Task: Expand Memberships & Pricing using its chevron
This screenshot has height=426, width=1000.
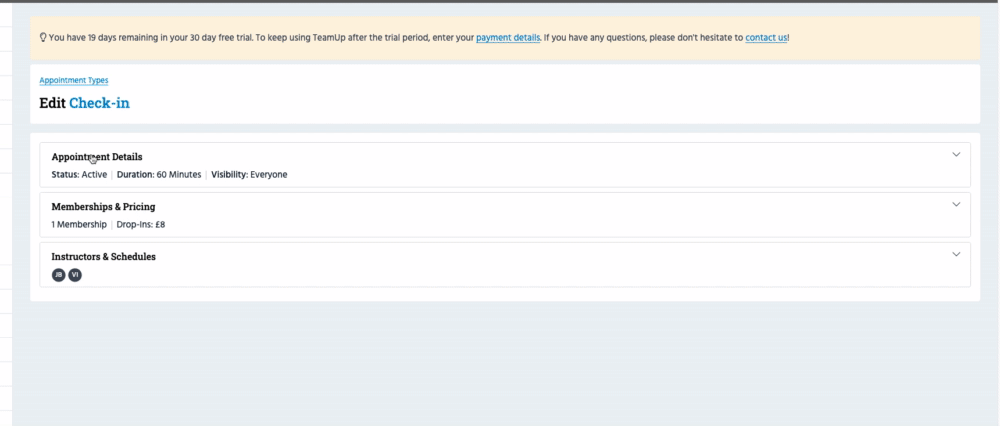Action: click(x=956, y=205)
